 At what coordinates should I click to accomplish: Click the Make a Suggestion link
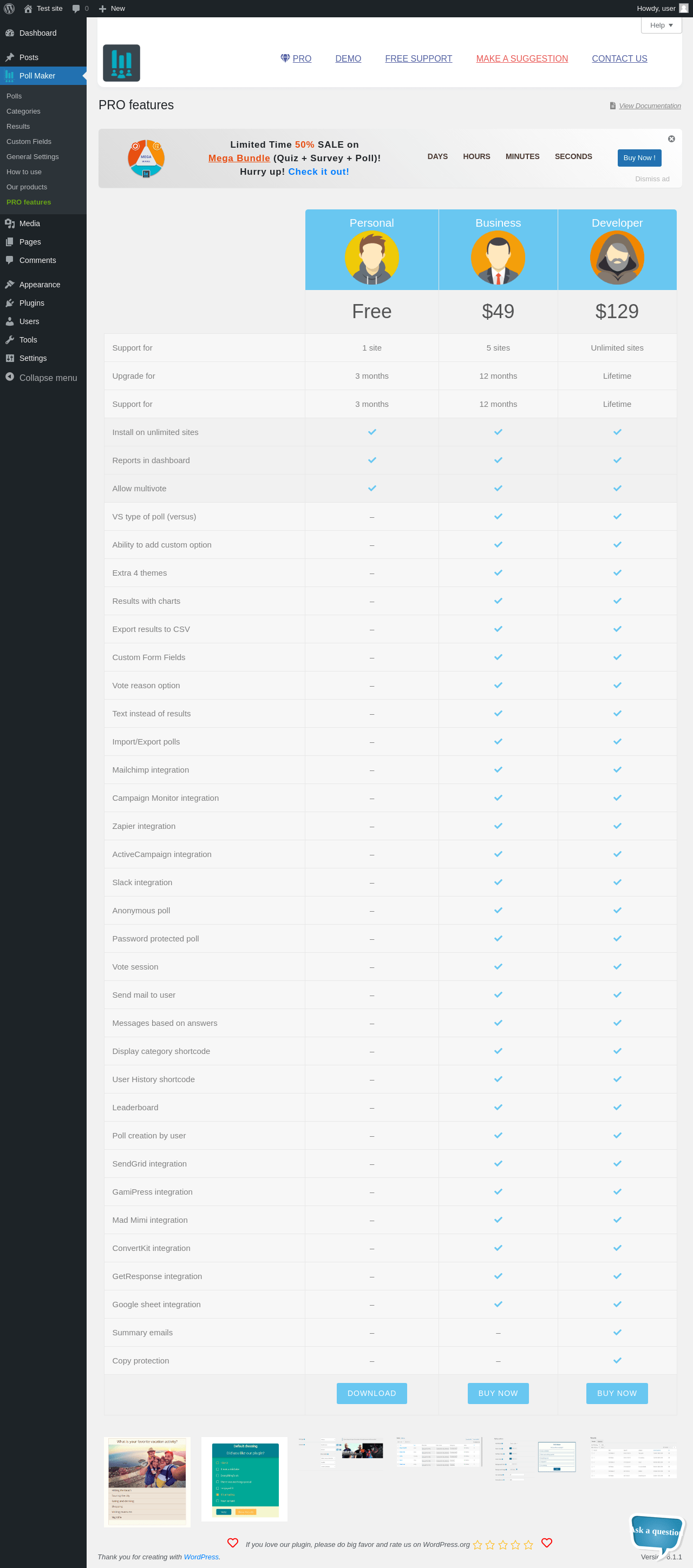tap(522, 59)
